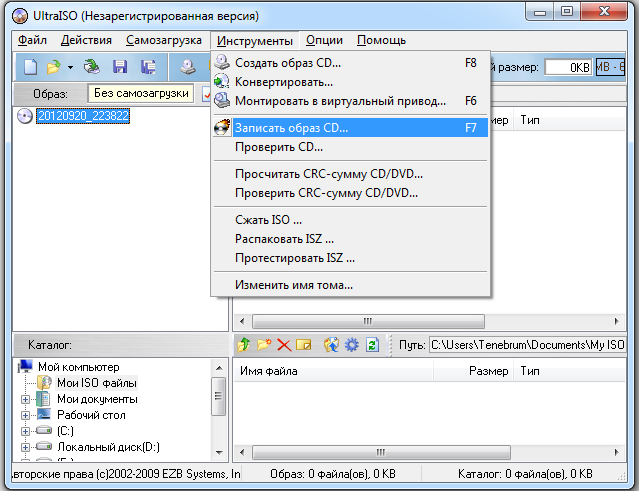639x491 pixels.
Task: Click the Convert menu entry icon
Action: point(222,81)
